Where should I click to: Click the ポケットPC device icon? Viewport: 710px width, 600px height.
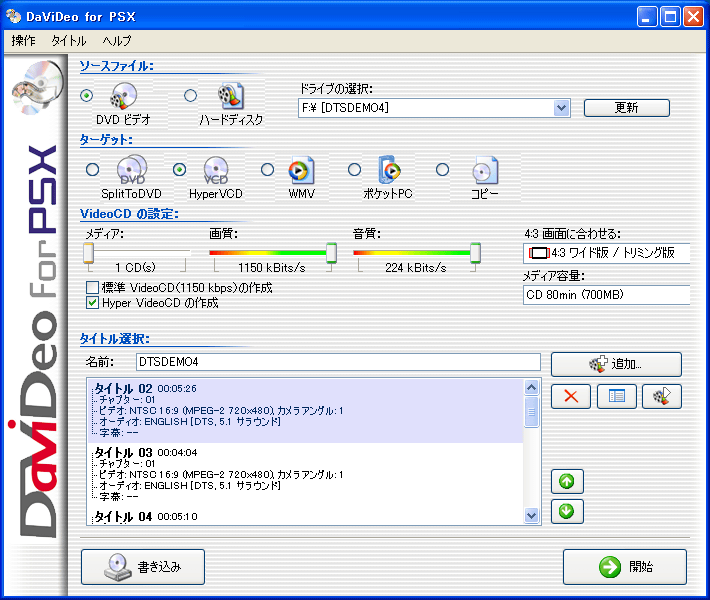point(389,169)
